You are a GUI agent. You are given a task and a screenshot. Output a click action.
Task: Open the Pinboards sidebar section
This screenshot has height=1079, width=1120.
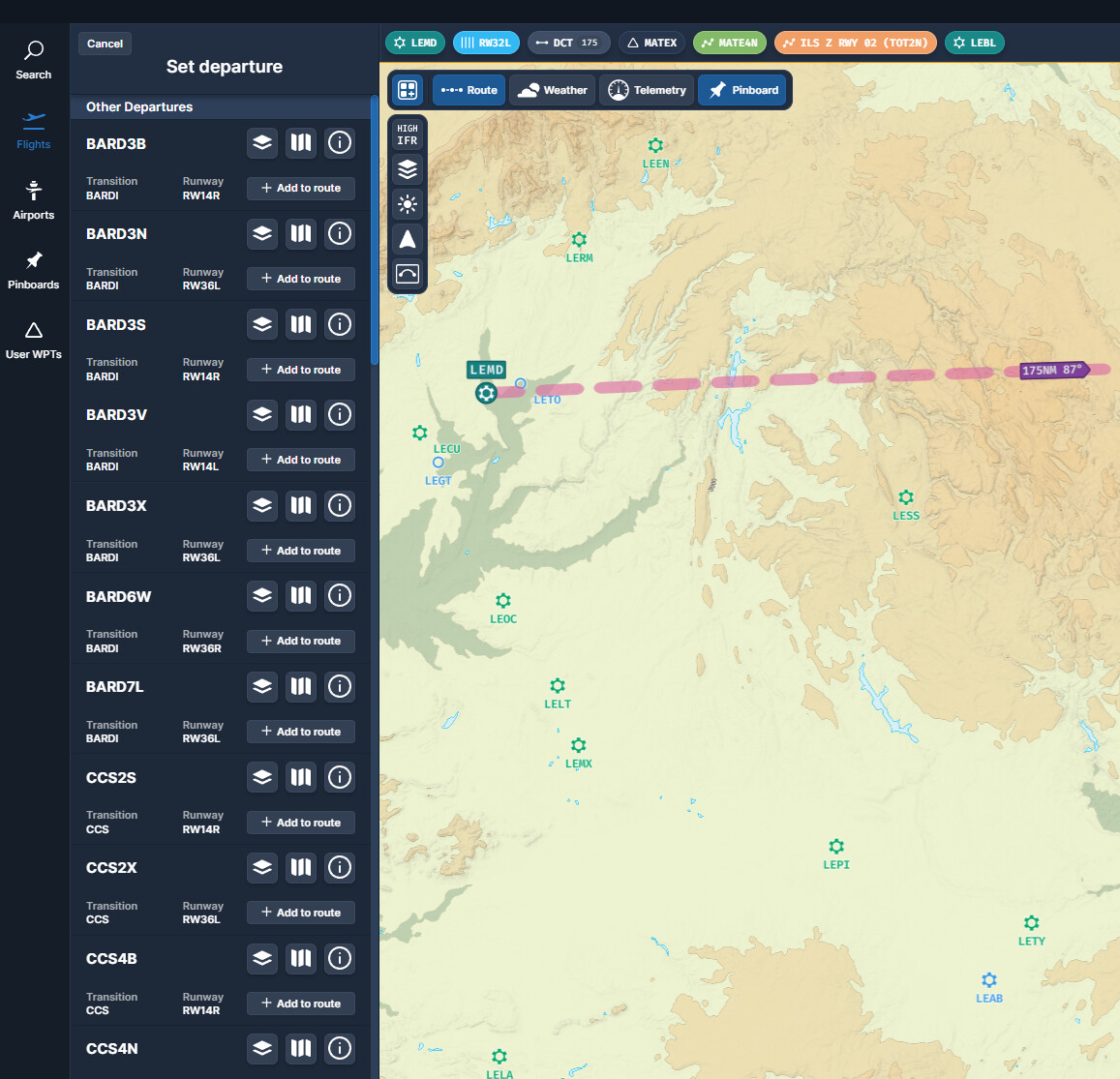[34, 271]
